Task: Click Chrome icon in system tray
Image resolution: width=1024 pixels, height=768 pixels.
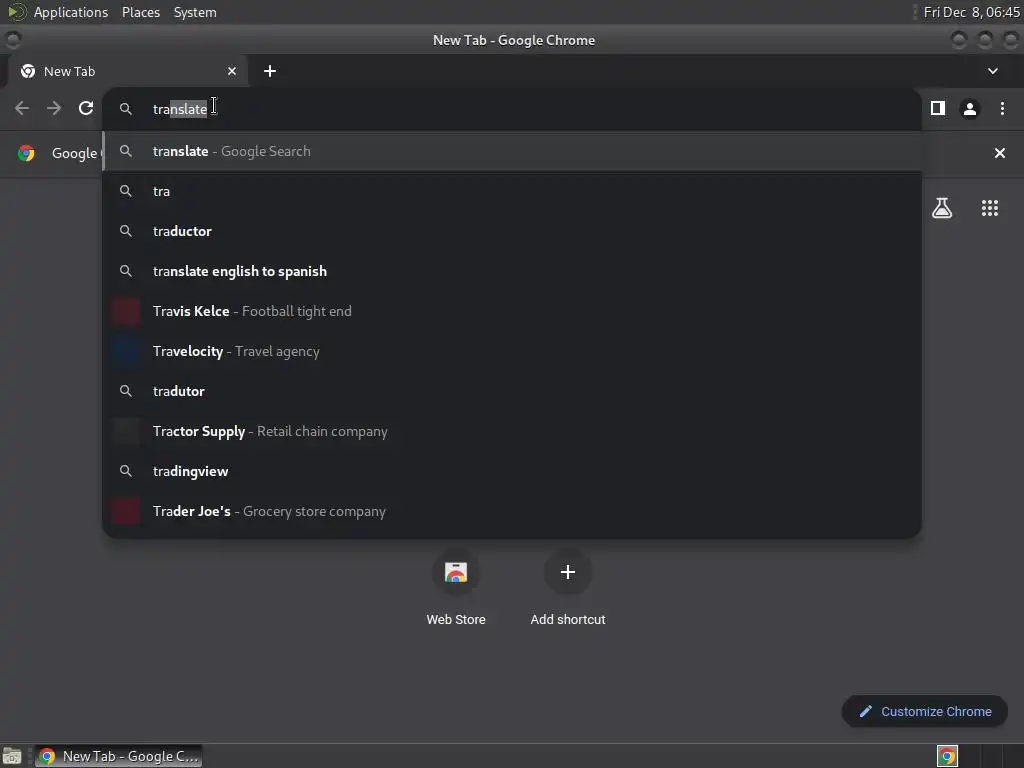Action: (947, 756)
